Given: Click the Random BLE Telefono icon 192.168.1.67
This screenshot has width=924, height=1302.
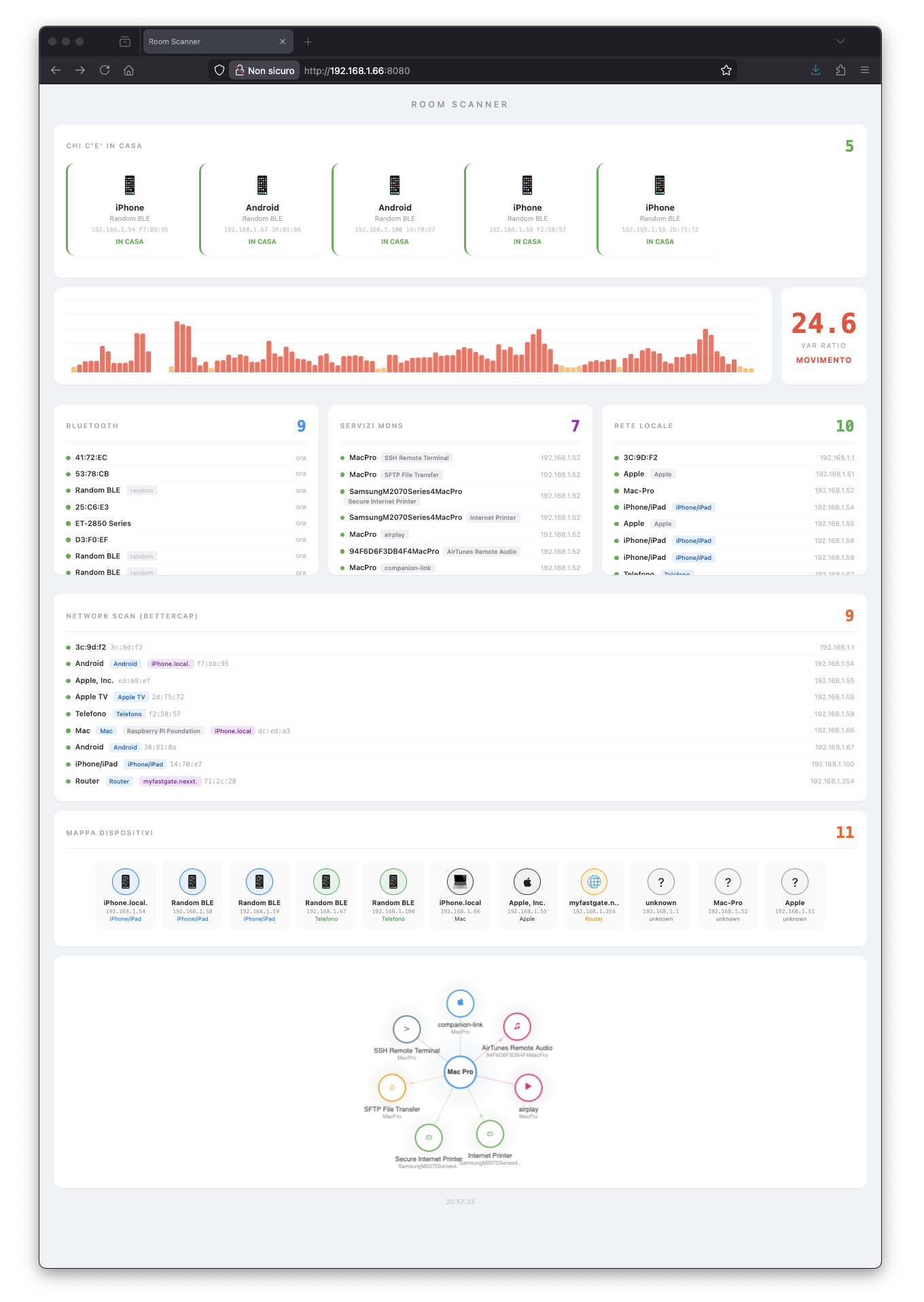Looking at the screenshot, I should (326, 882).
